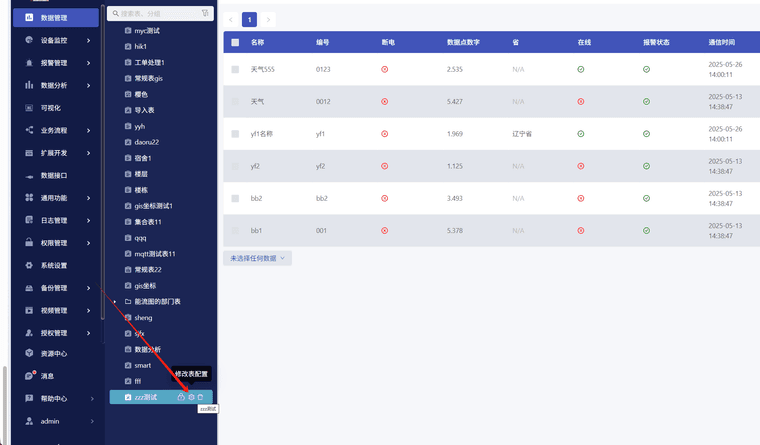Click the 视频管理 sidebar icon
Viewport: 760px width, 445px height.
pos(29,310)
